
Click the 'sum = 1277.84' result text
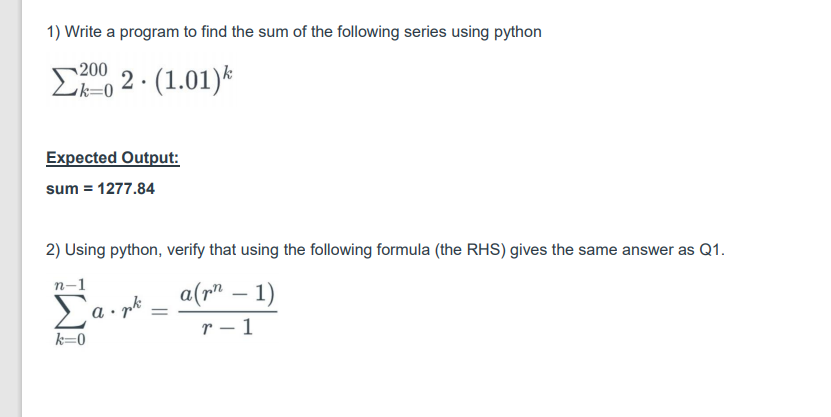tap(100, 189)
